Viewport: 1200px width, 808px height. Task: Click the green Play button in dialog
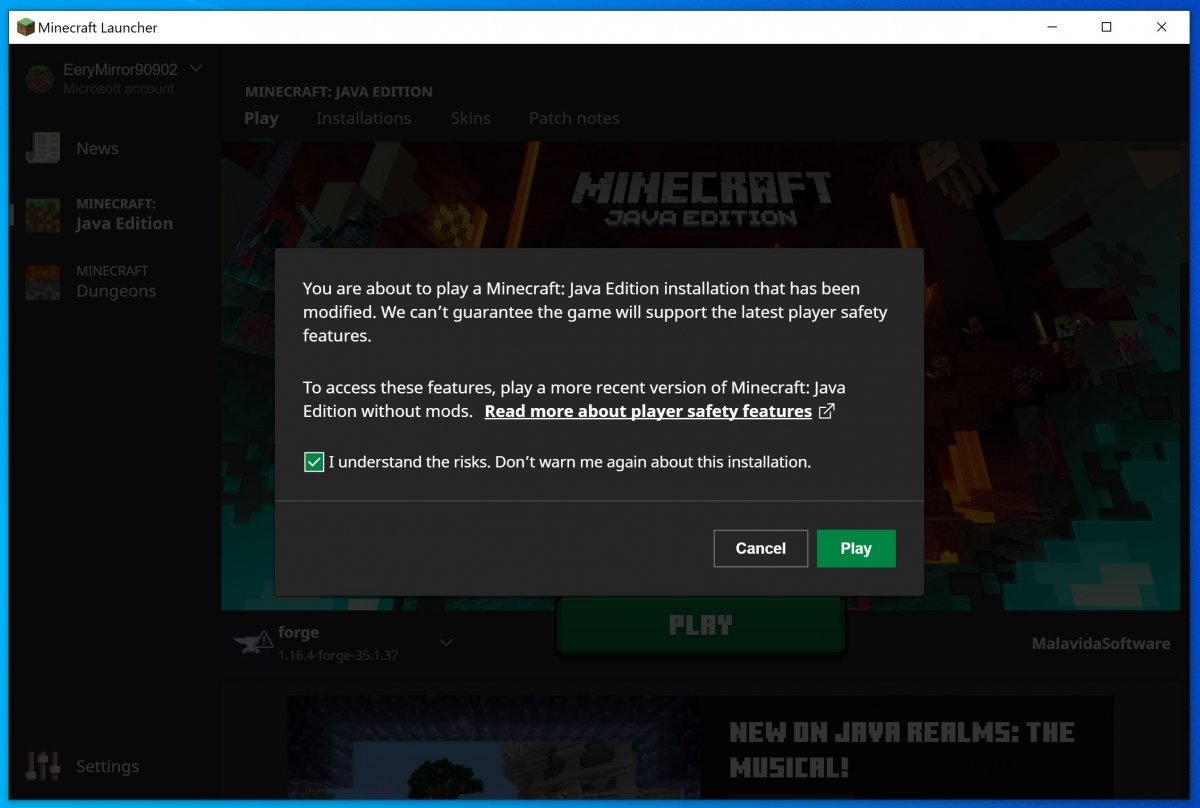pyautogui.click(x=856, y=548)
